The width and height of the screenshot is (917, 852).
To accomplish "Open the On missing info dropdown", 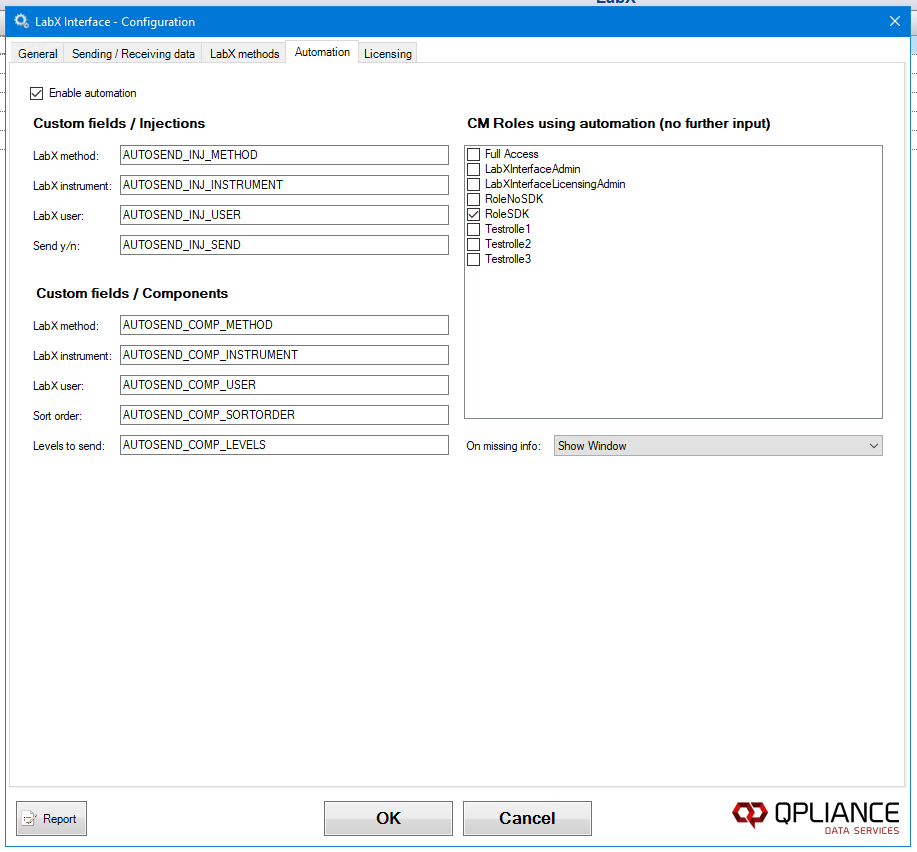I will pyautogui.click(x=718, y=446).
